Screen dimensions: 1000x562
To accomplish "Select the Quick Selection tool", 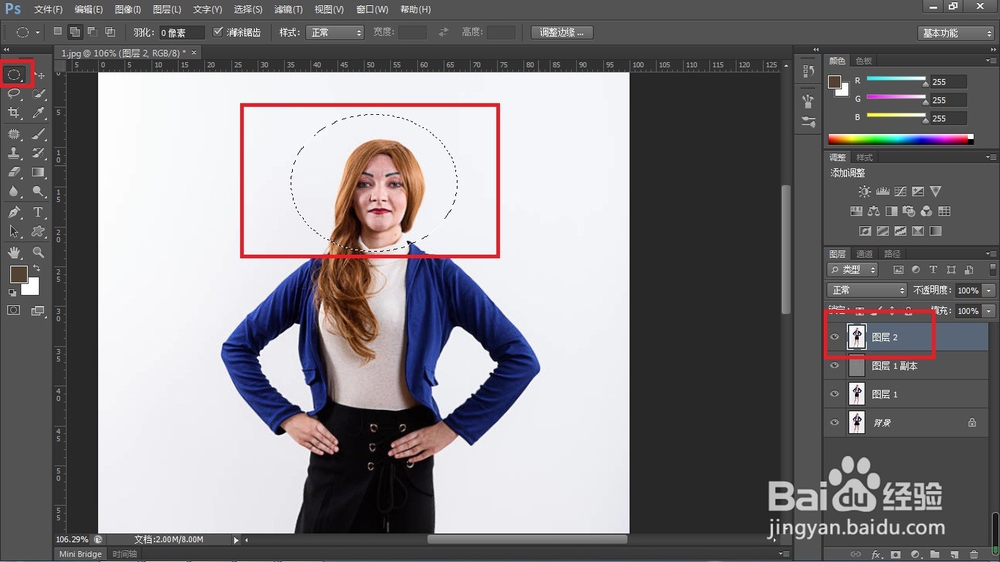I will point(39,94).
